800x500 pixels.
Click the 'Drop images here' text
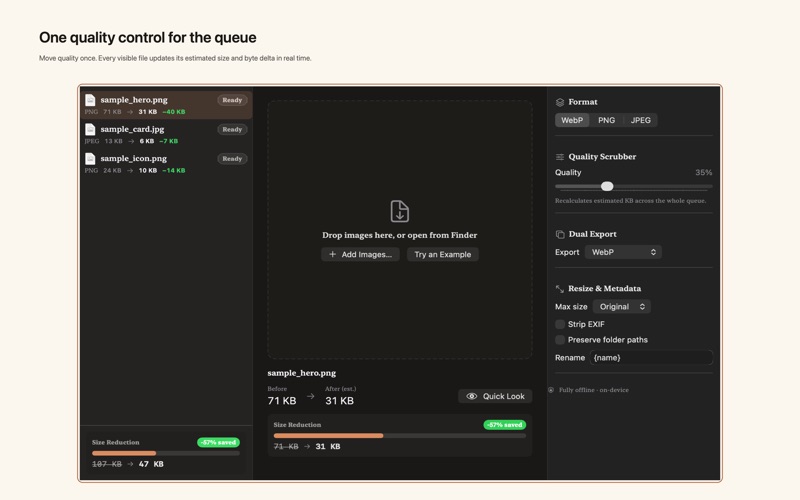click(399, 235)
